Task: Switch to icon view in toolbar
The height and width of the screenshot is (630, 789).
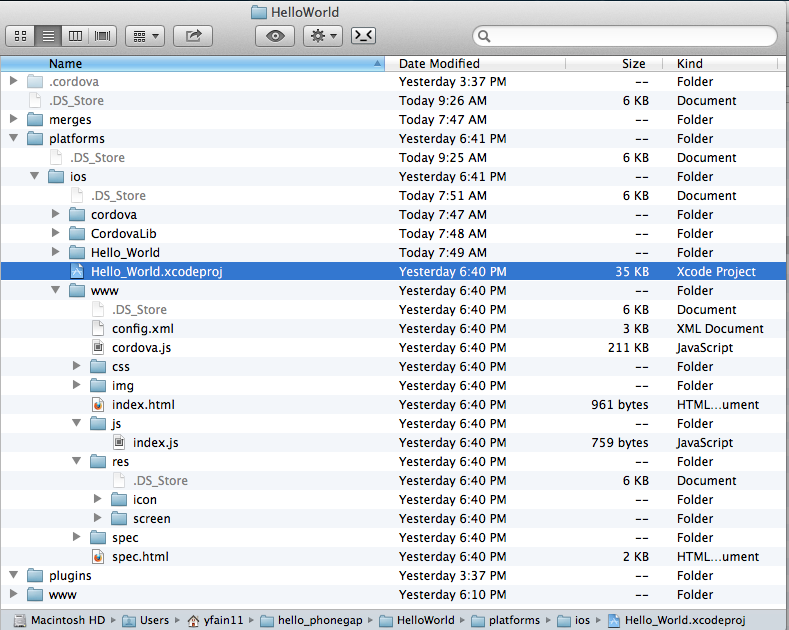Action: 20,36
